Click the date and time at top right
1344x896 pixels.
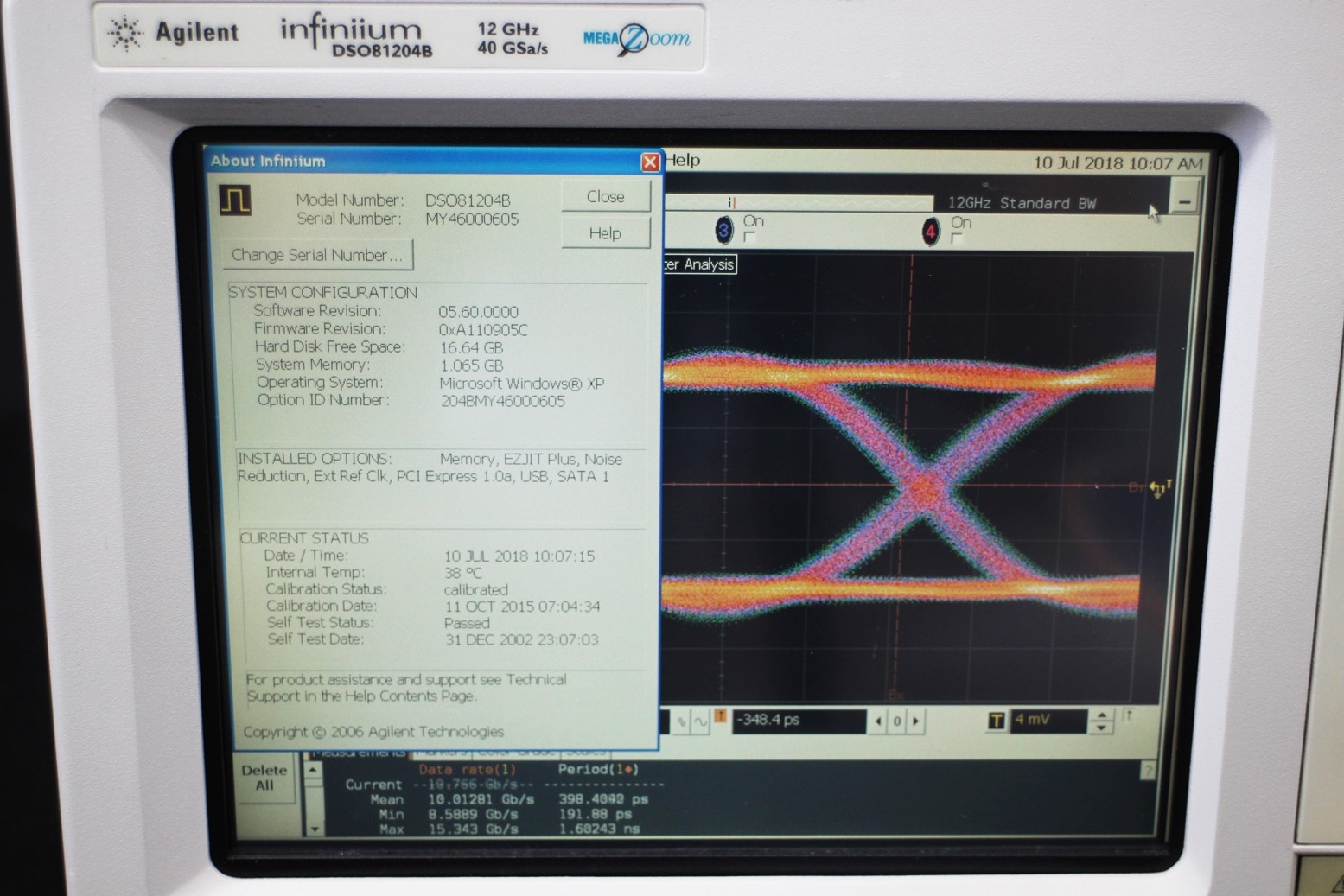point(1117,163)
